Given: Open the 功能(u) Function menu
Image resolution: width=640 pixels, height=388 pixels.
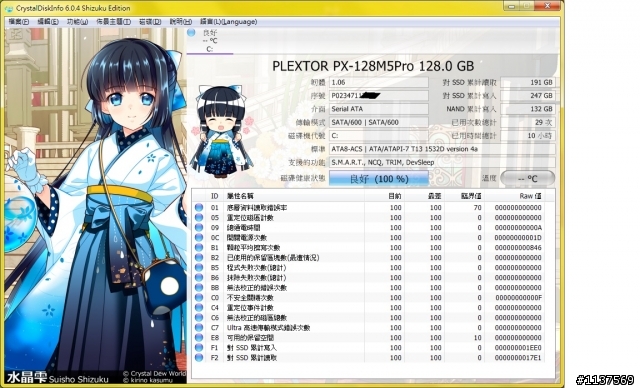Looking at the screenshot, I should [77, 22].
